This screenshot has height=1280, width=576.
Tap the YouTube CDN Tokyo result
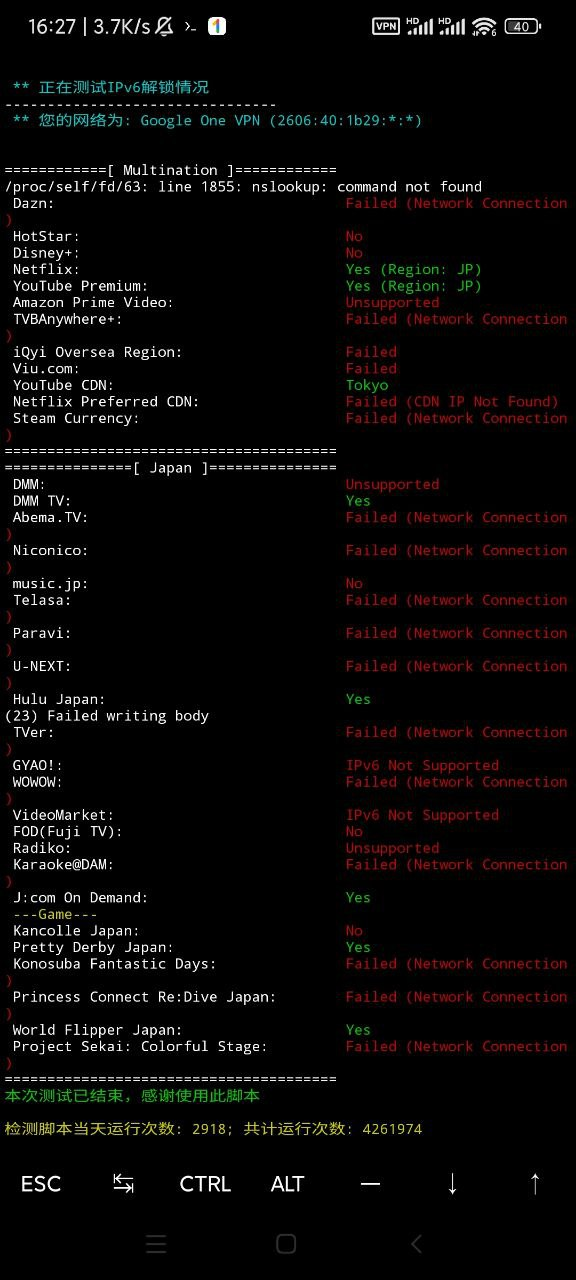tap(367, 385)
